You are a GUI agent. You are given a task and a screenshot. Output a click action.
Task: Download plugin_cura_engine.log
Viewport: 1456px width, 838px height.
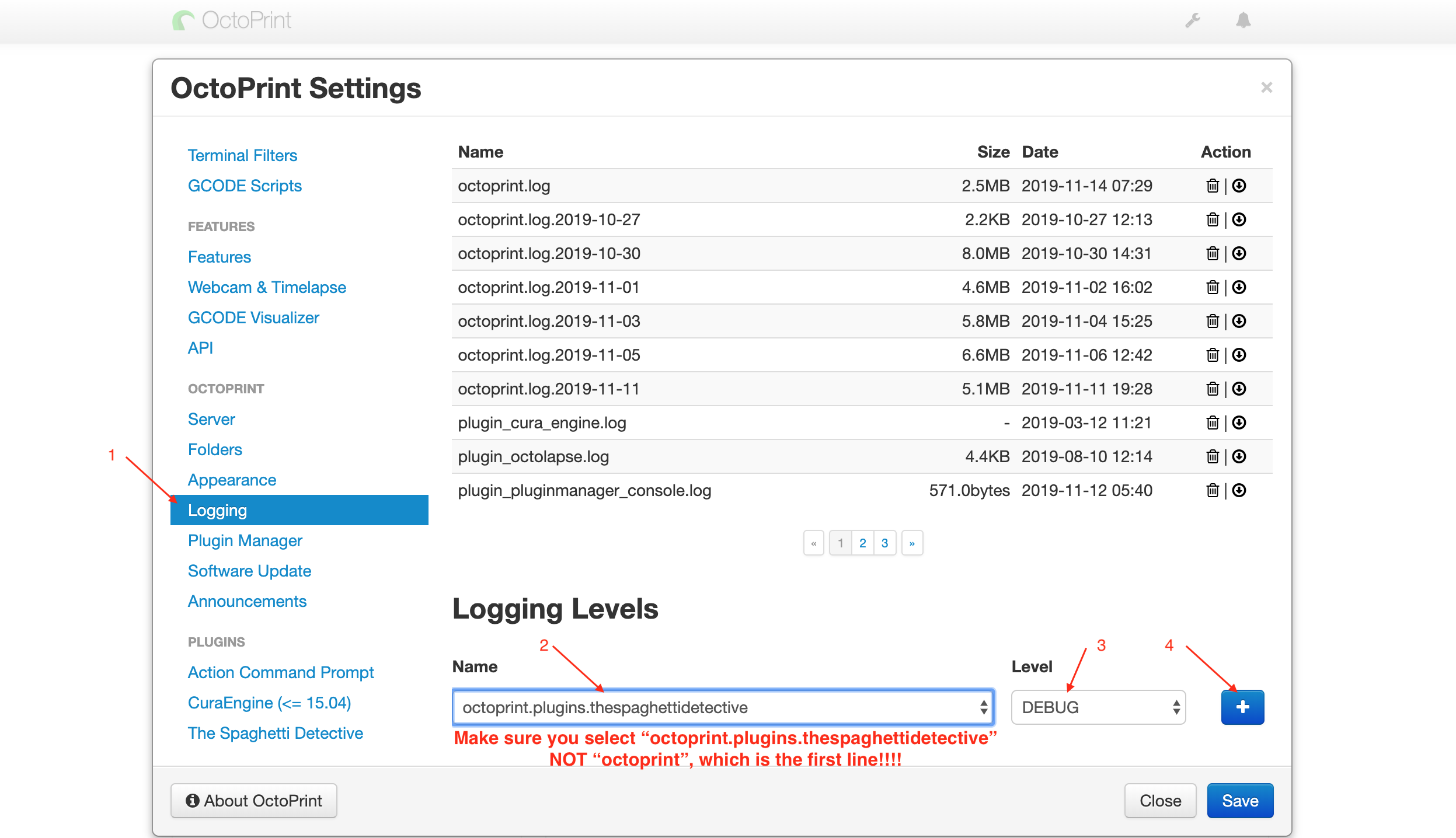pos(1239,423)
